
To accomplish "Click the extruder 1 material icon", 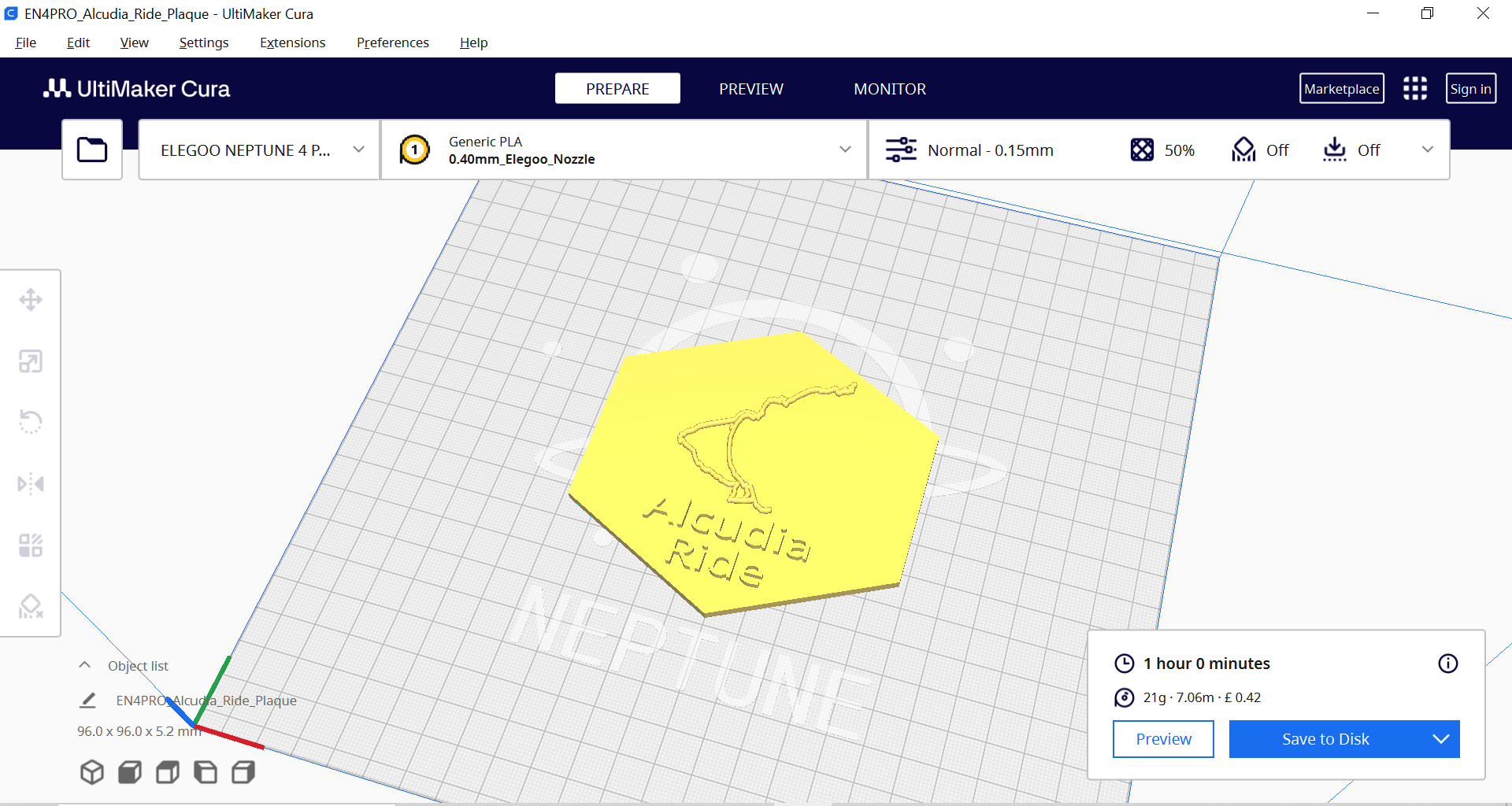I will [415, 150].
